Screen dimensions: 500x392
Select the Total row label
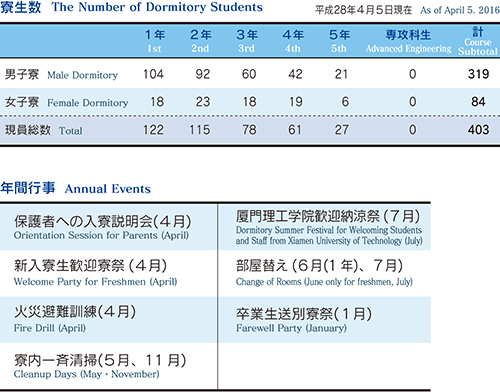click(x=44, y=130)
